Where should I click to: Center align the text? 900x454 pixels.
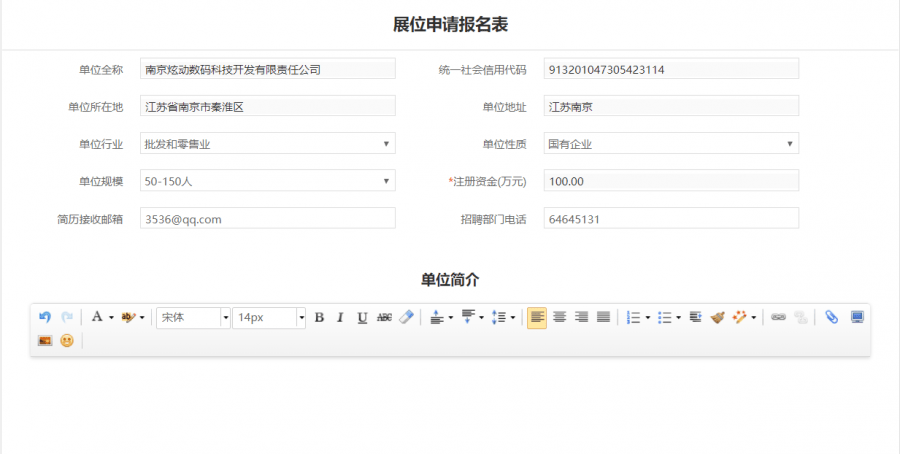(x=559, y=317)
